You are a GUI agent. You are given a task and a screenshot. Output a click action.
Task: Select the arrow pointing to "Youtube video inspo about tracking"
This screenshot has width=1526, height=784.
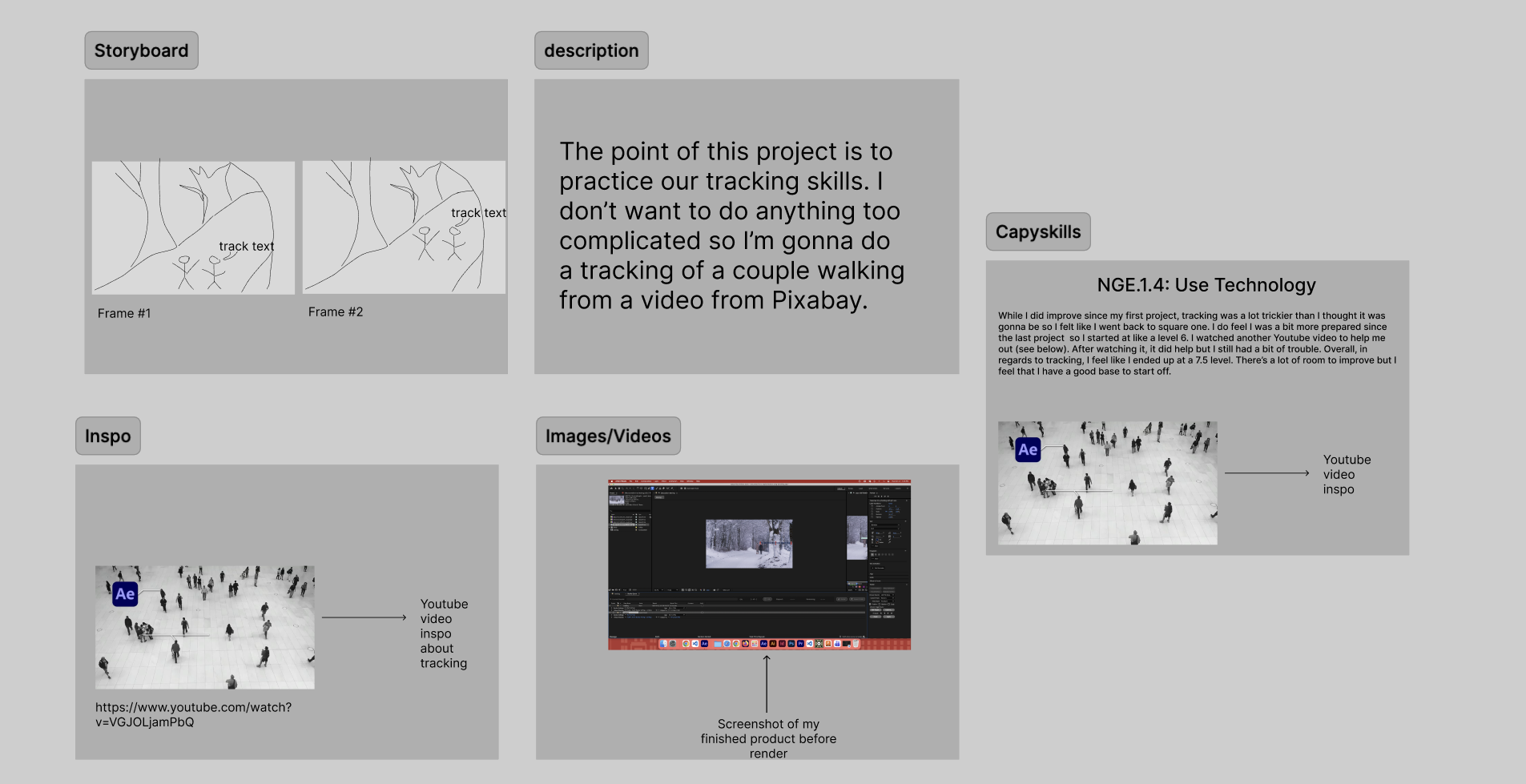tap(364, 617)
